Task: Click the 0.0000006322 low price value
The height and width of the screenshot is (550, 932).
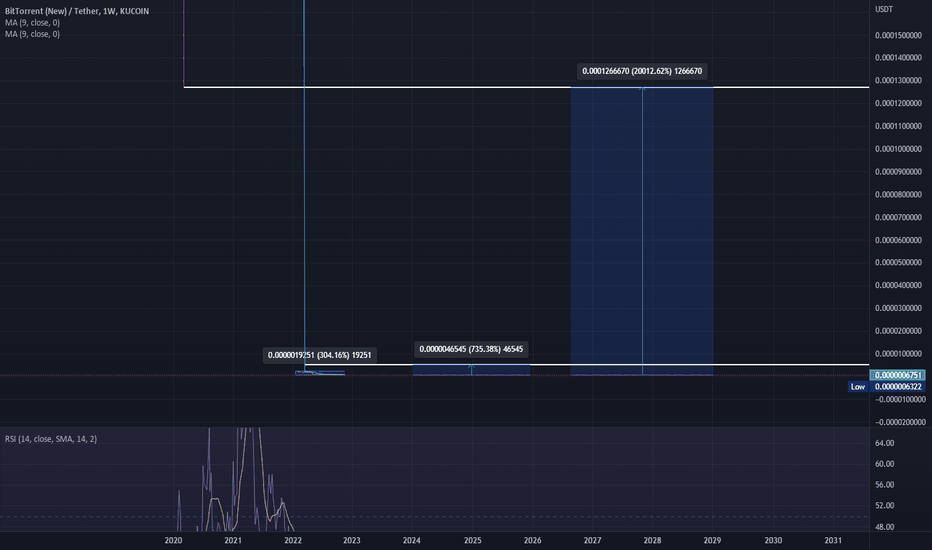Action: (898, 386)
